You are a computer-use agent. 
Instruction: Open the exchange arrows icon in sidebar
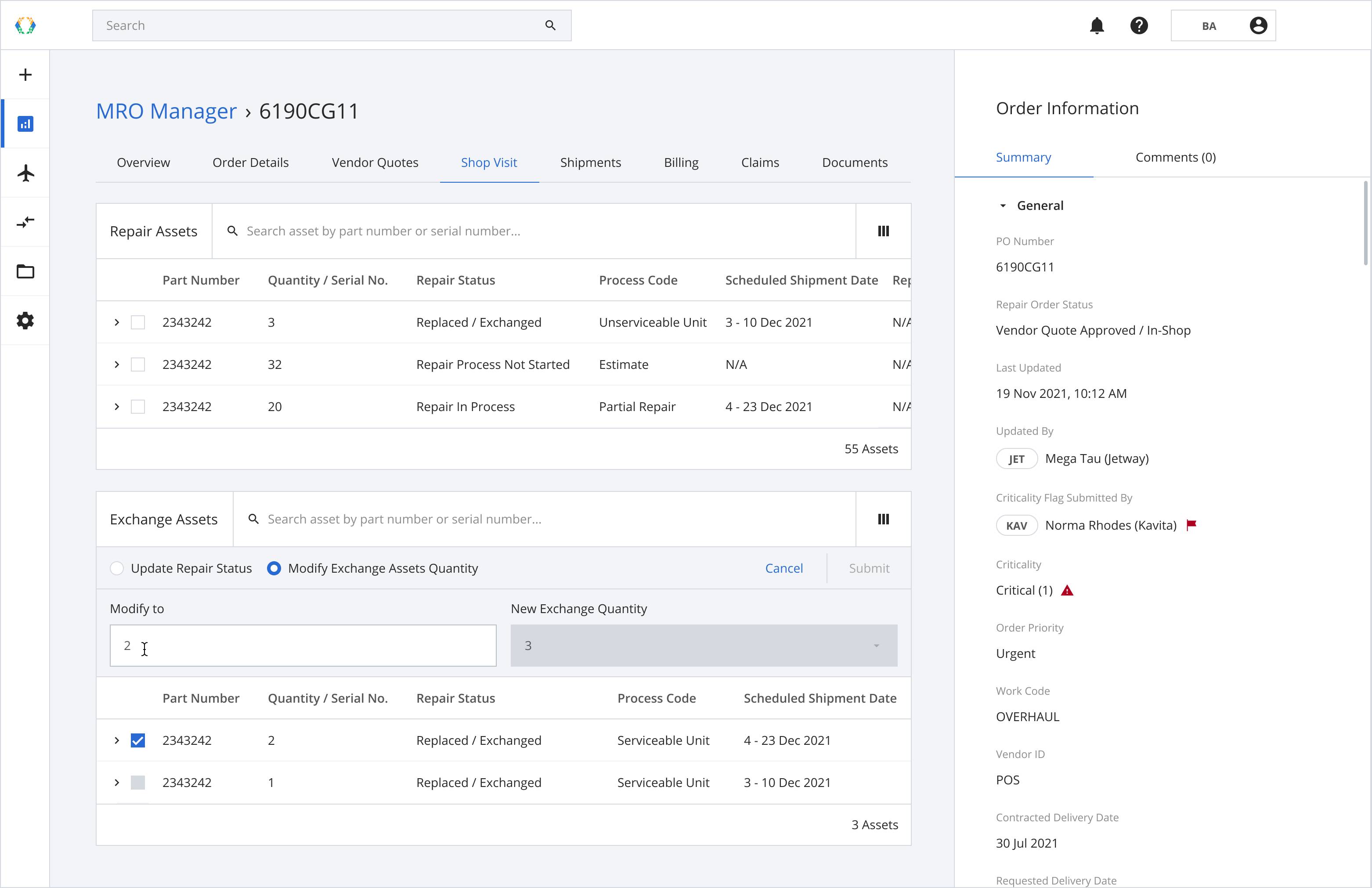(25, 222)
